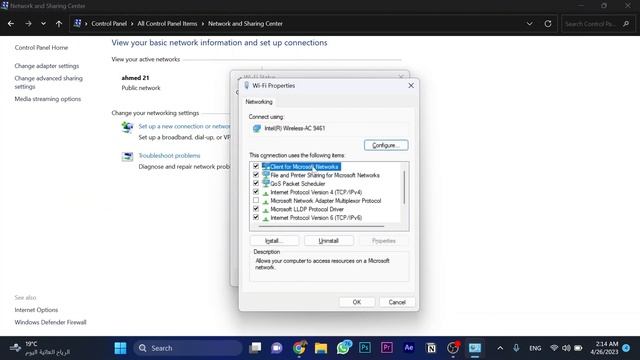Go up one level arrow
The image size is (640, 360).
point(59,24)
